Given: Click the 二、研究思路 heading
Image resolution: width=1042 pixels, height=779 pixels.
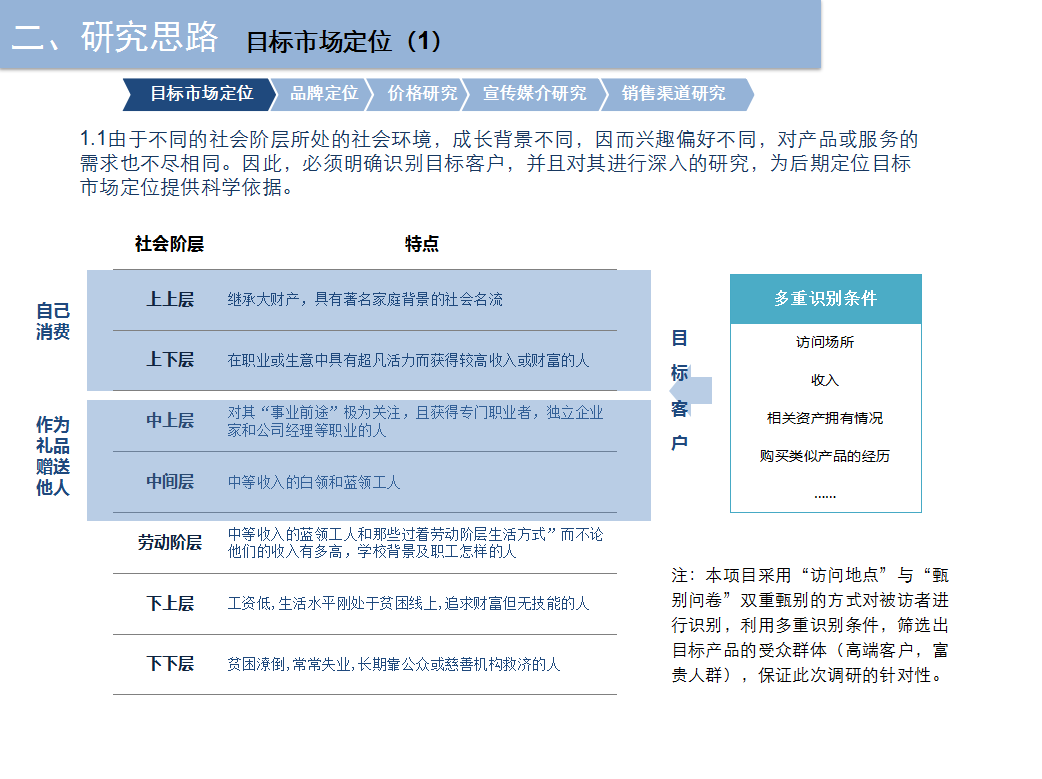Looking at the screenshot, I should [x=116, y=37].
